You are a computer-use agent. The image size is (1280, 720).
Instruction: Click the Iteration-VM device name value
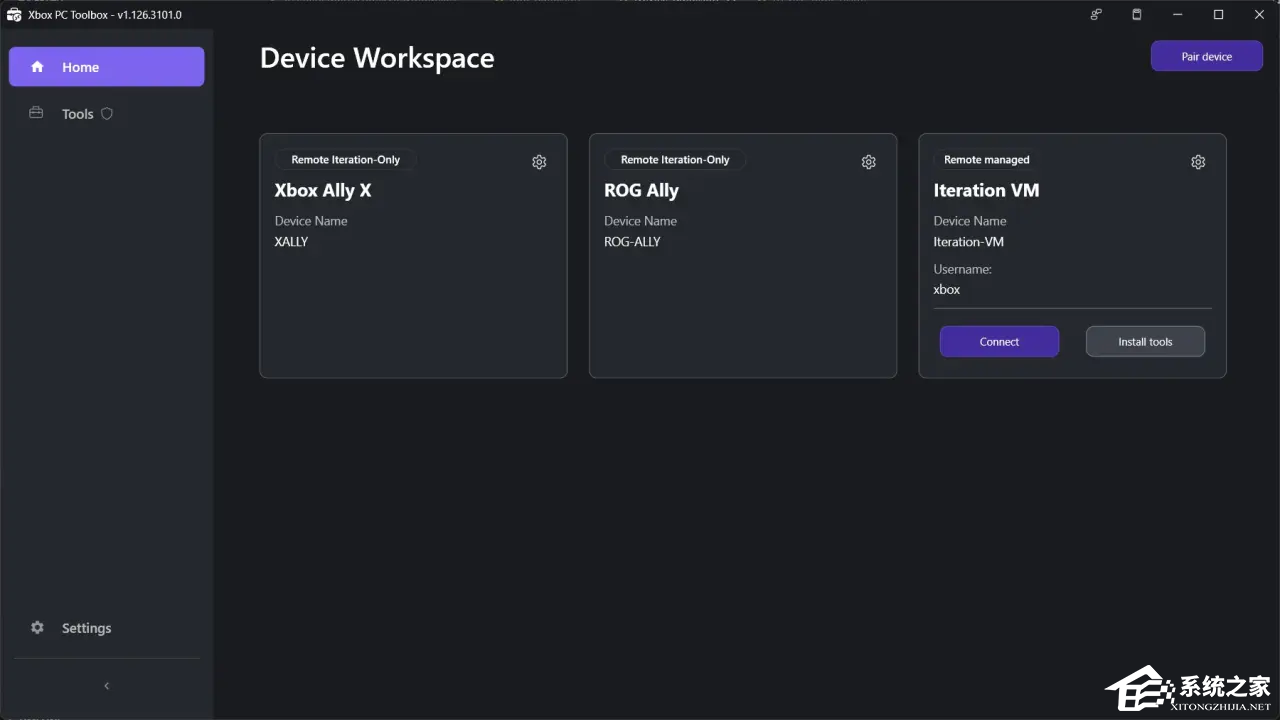[x=969, y=242]
